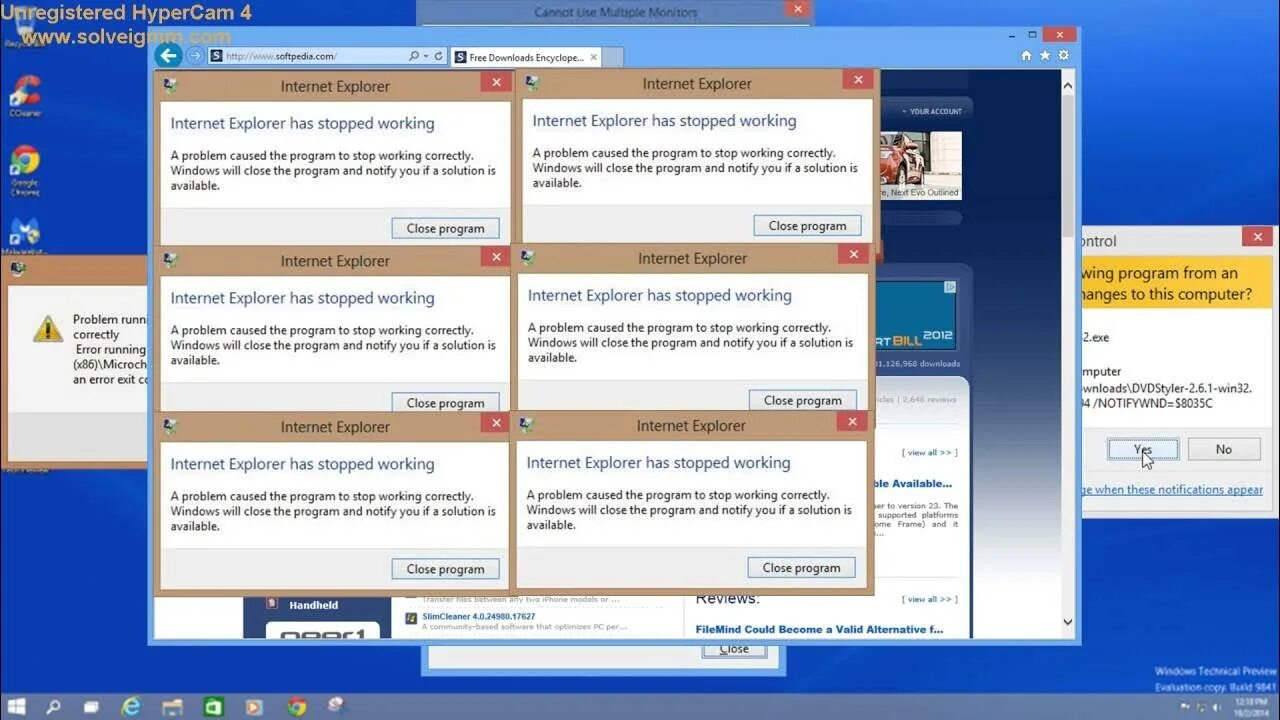
Task: Click the SlimCleaner app icon
Action: tap(410, 618)
